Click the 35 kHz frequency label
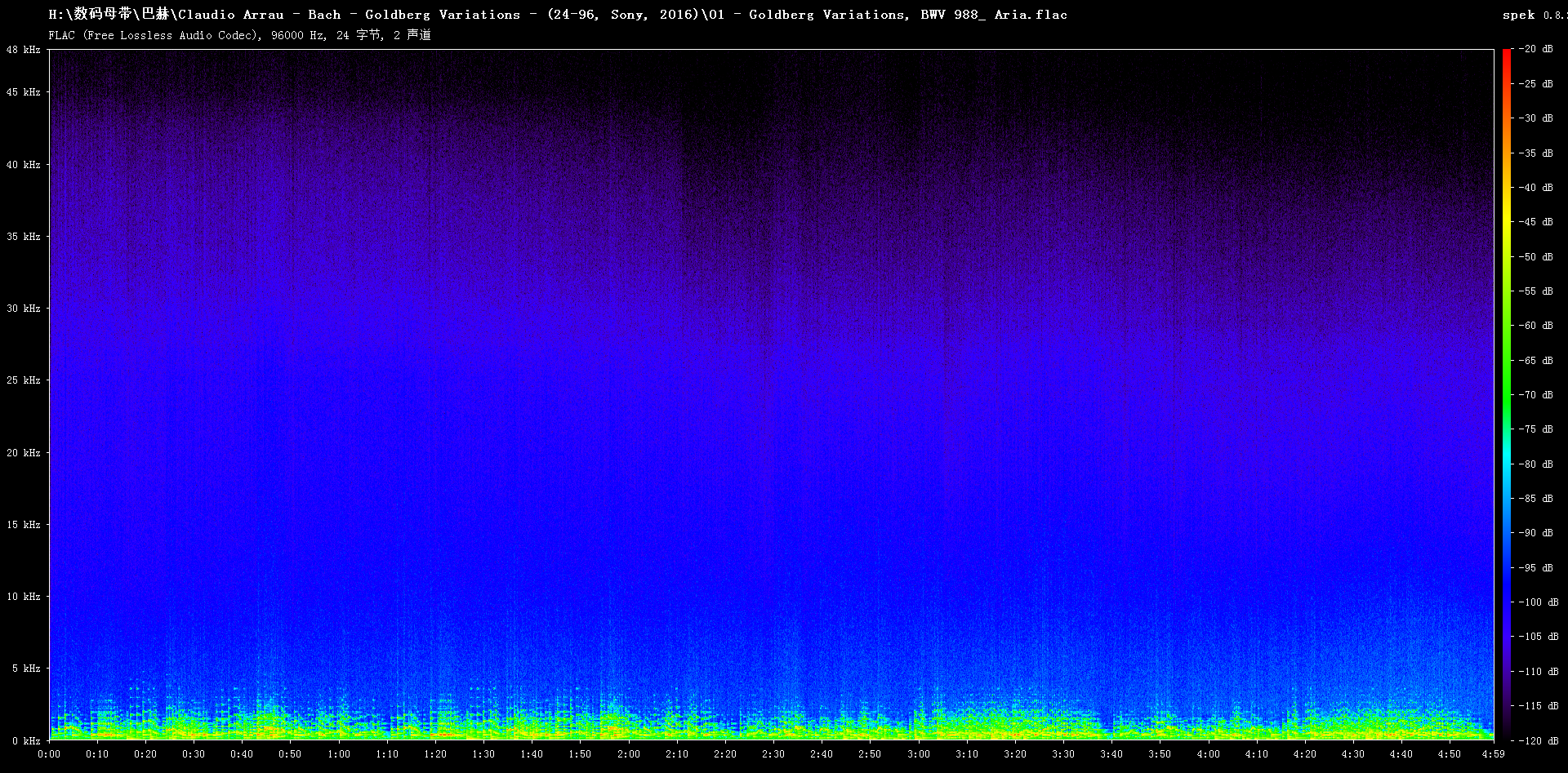1568x773 pixels. (x=24, y=237)
